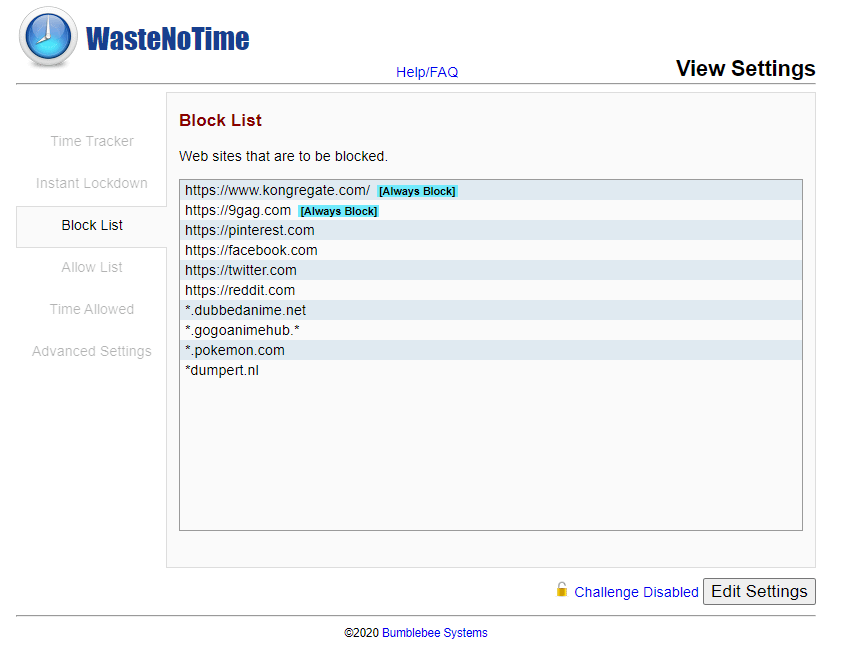Image resolution: width=854 pixels, height=650 pixels.
Task: Select the *.pokemon.com row
Action: tap(491, 350)
